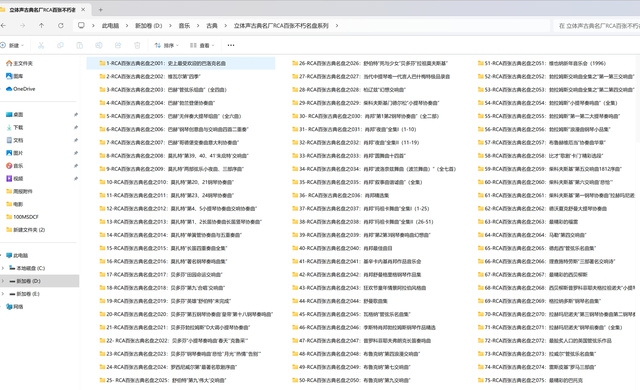Expand 新加卷 (E:) tree node arrow
The width and height of the screenshot is (640, 390).
point(3,294)
